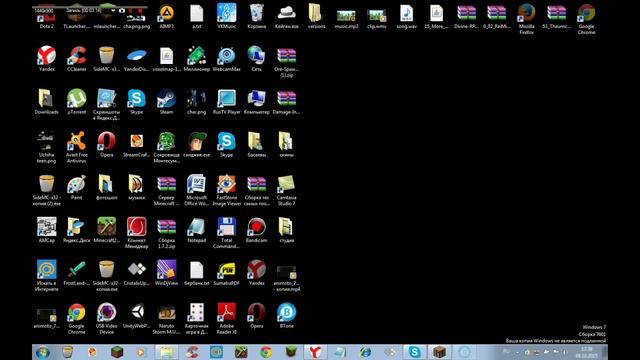This screenshot has height=360, width=640.
Task: Open the USB Video Device shortcut
Action: 107,318
